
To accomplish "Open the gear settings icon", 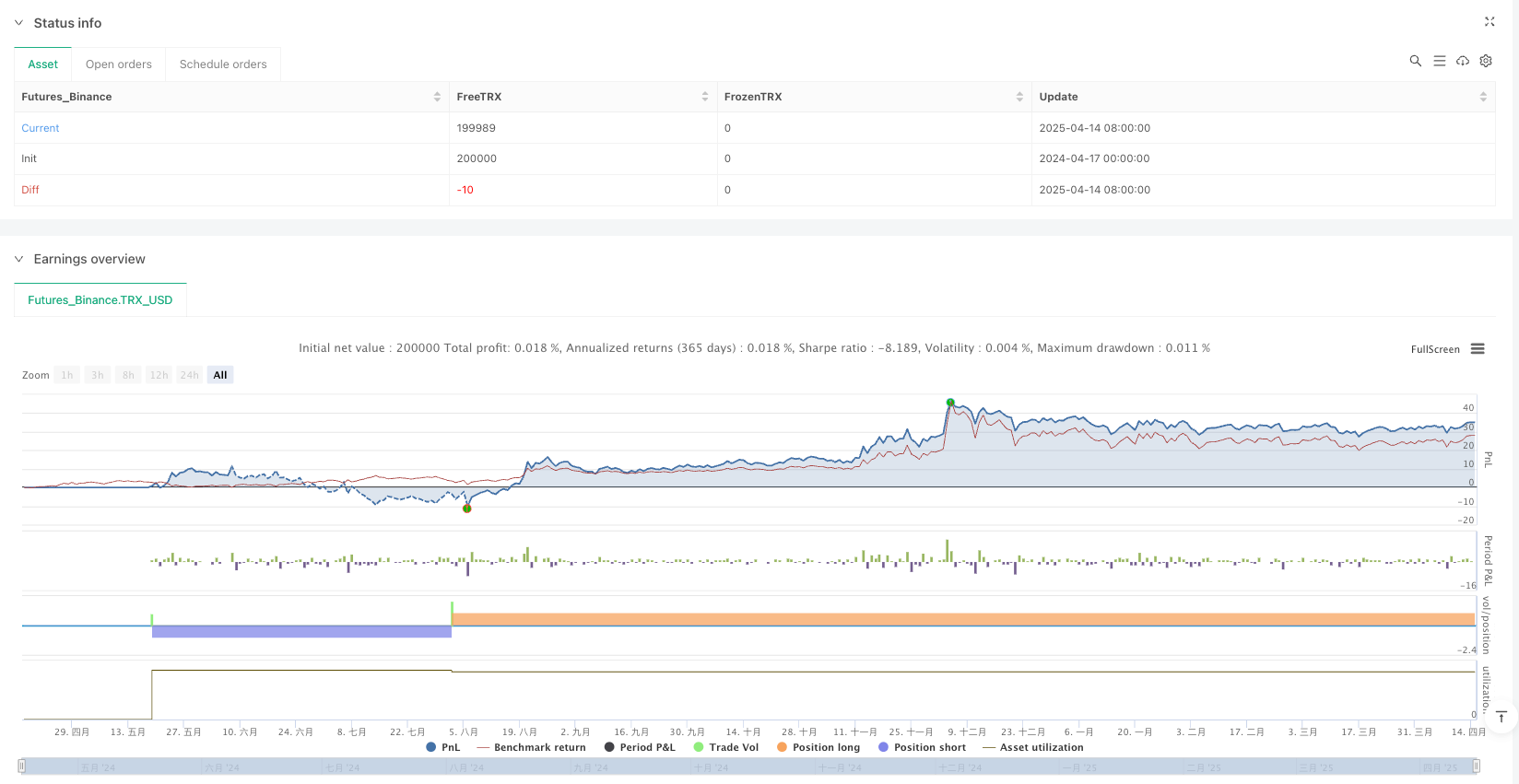I will click(x=1486, y=61).
